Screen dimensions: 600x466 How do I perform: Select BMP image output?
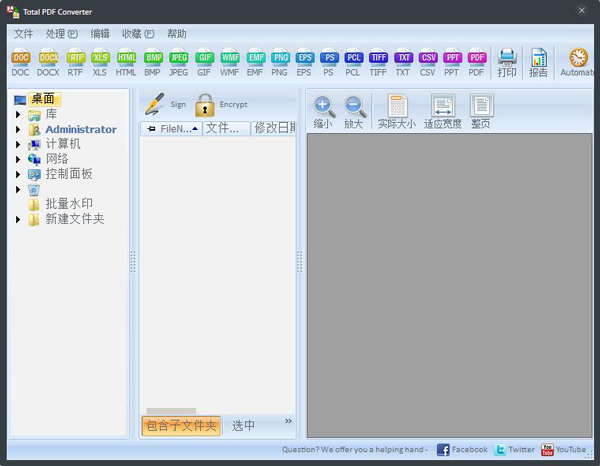153,62
